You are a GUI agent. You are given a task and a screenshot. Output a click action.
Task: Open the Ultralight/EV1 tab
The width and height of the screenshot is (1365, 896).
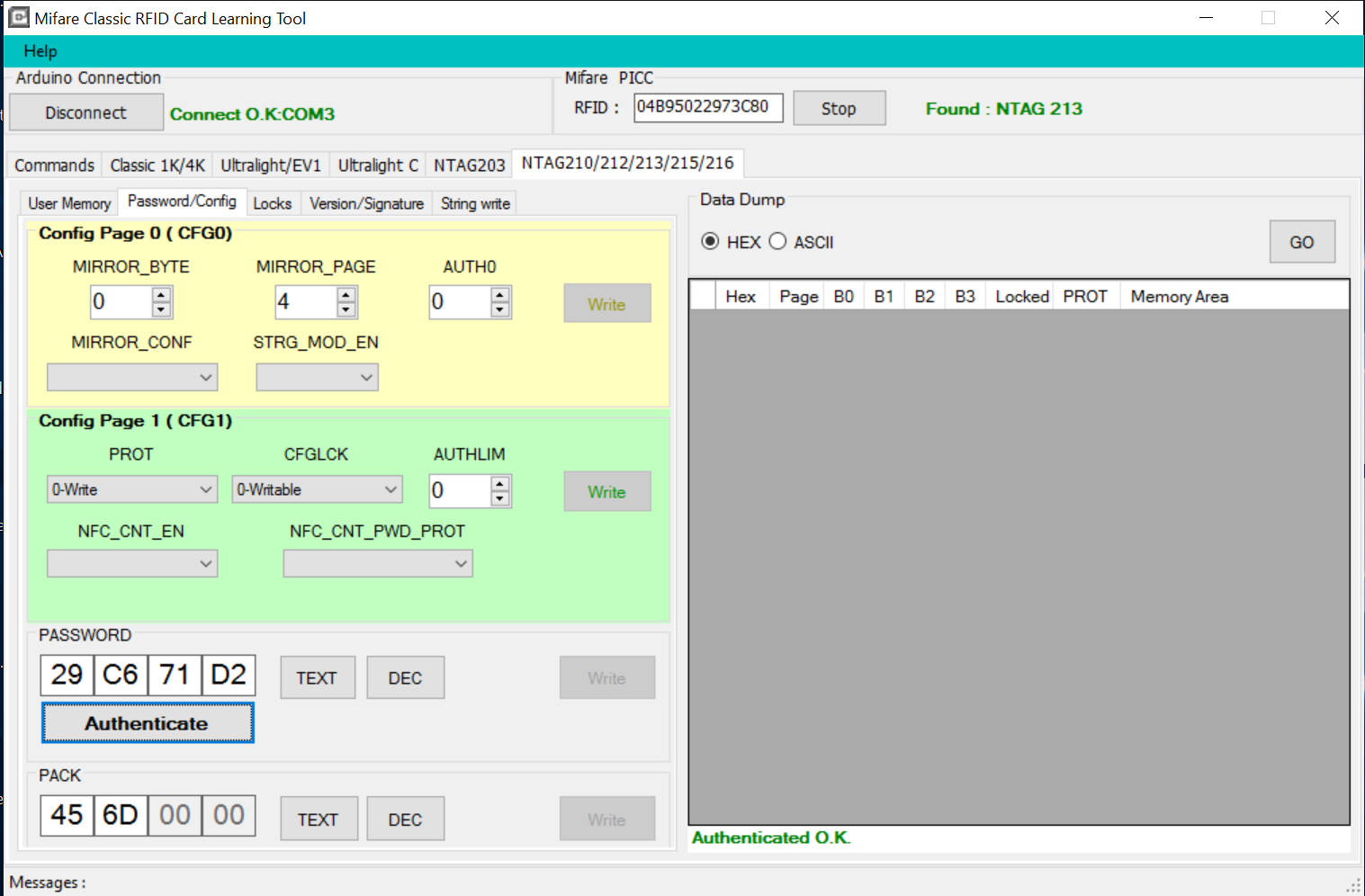271,166
